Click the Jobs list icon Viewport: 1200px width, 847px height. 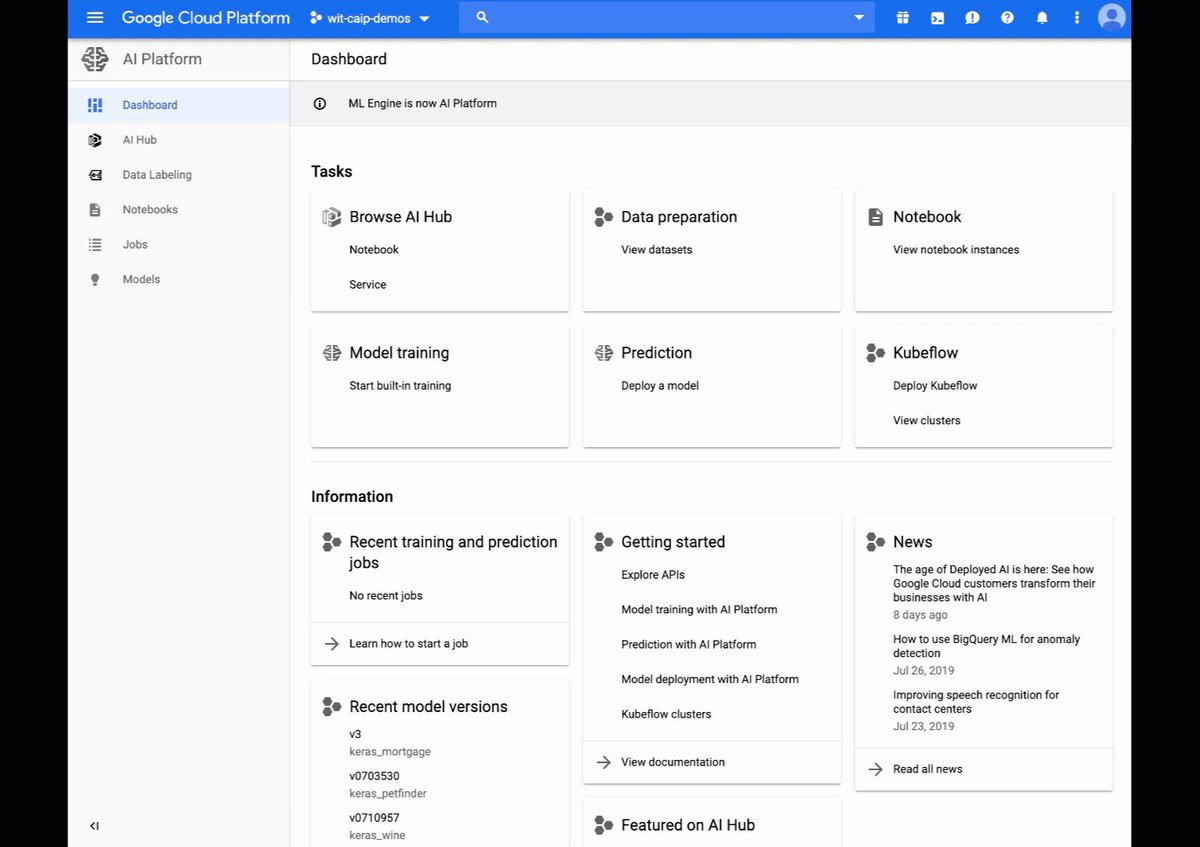point(95,244)
